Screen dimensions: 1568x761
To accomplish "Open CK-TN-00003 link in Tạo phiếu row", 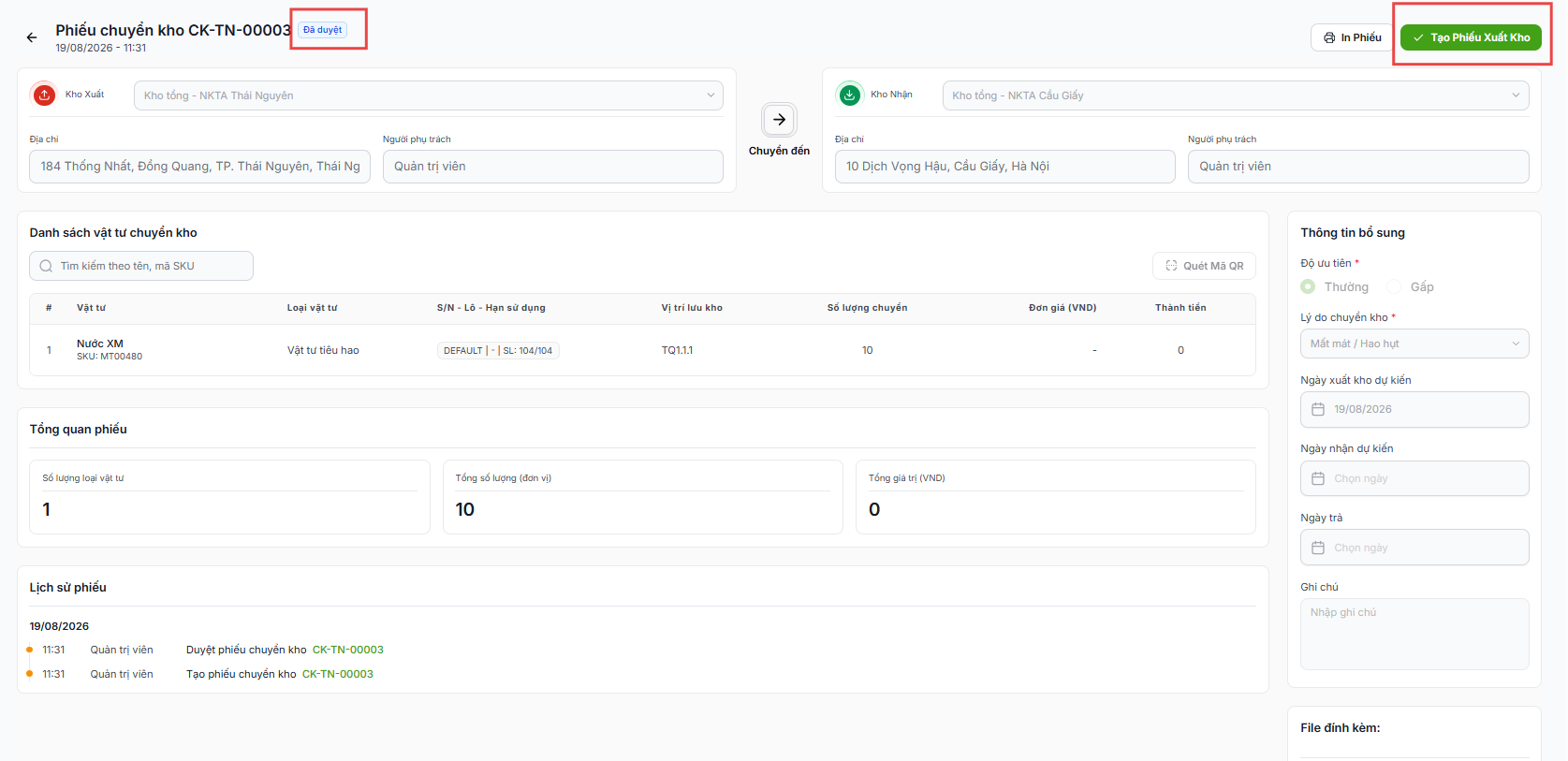I will [x=338, y=674].
